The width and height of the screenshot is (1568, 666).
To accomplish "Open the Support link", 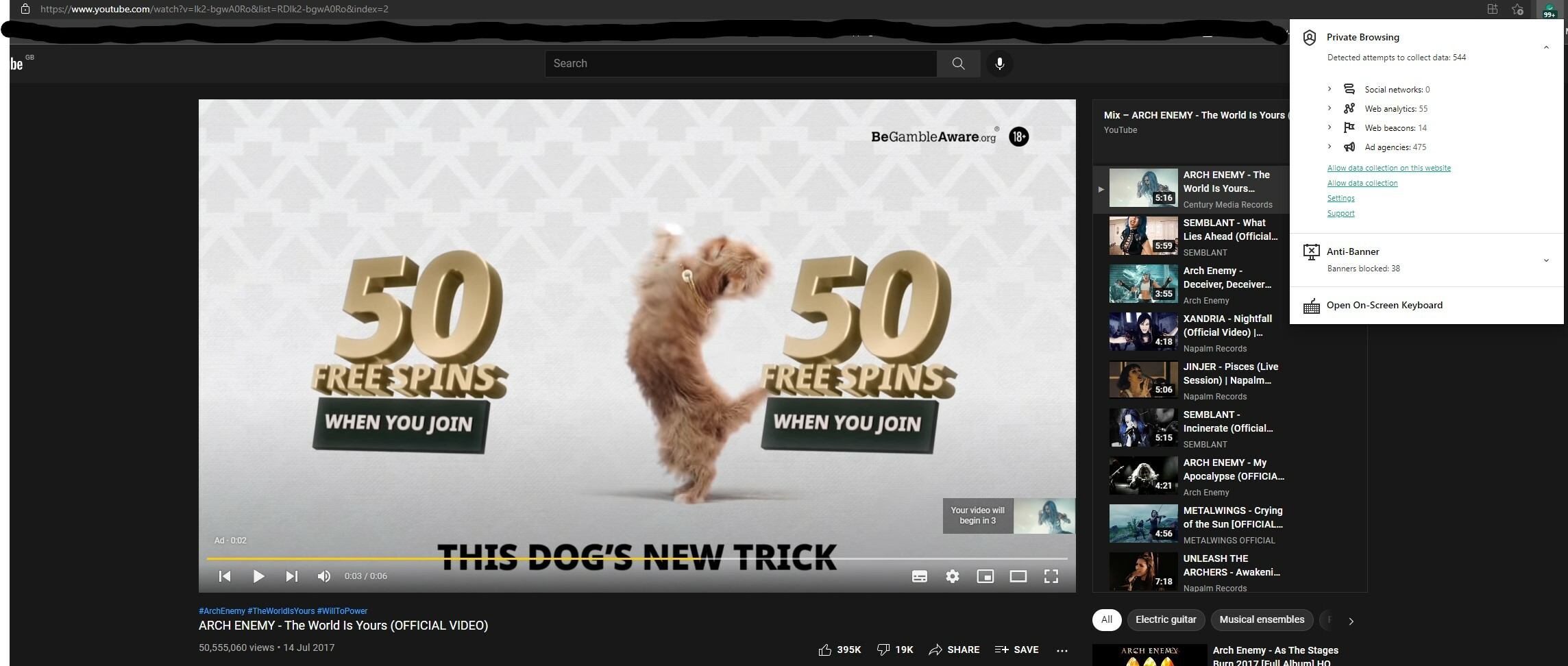I will tap(1341, 213).
